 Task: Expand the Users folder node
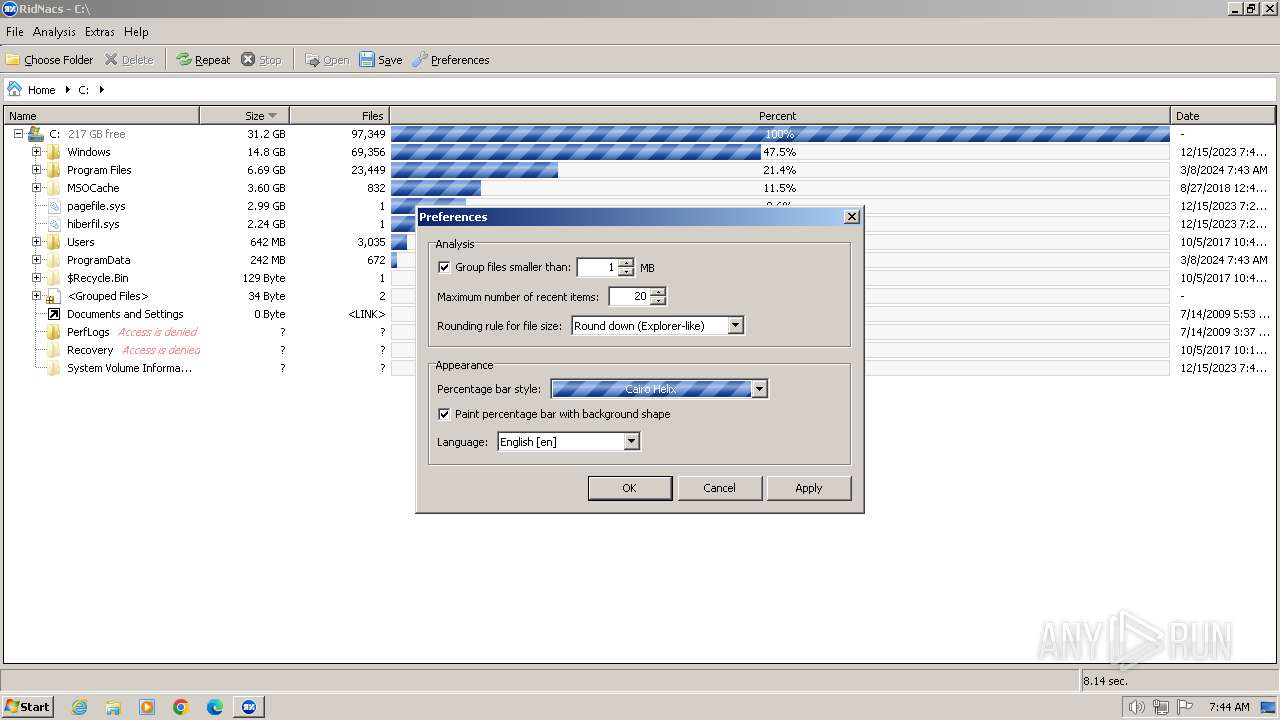tap(36, 242)
